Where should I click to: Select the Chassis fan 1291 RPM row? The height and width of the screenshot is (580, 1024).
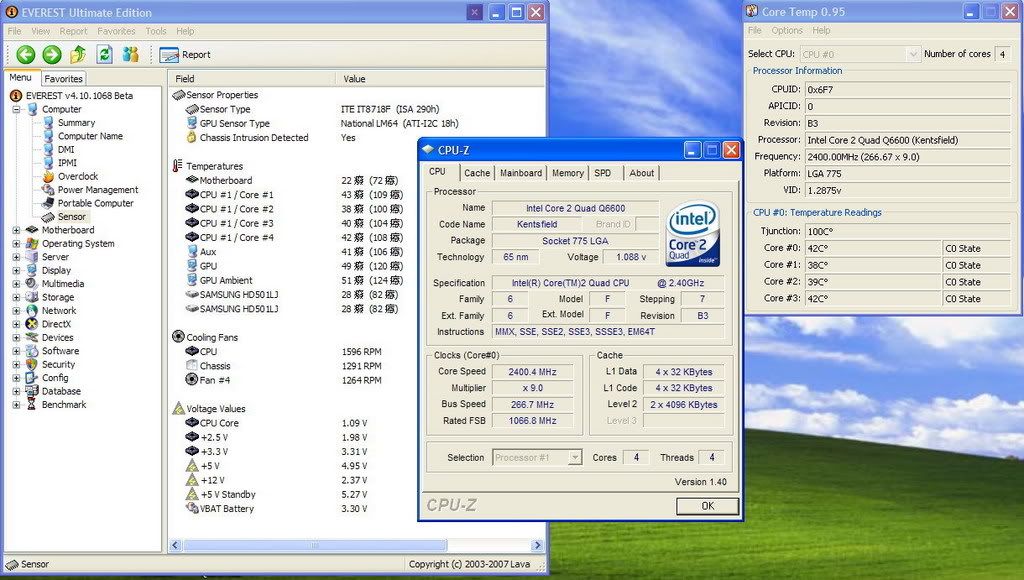coord(284,366)
